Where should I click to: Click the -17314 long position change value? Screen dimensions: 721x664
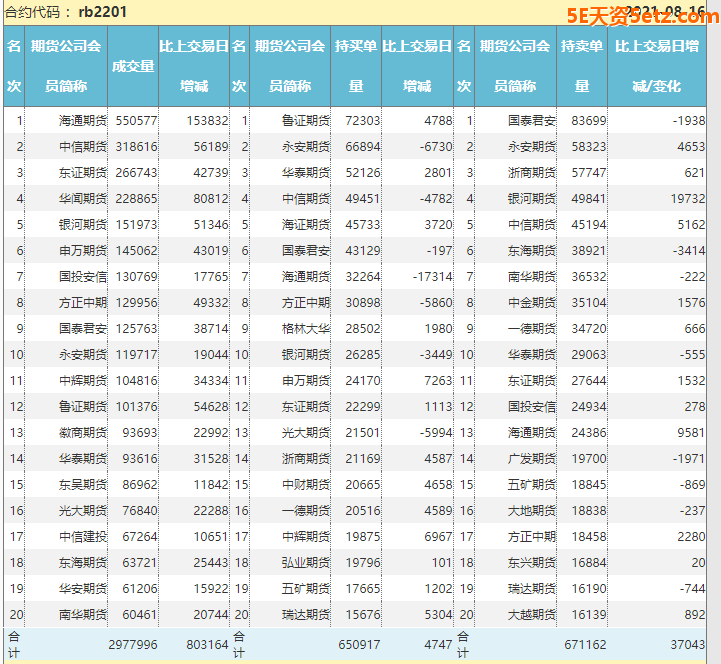[432, 276]
